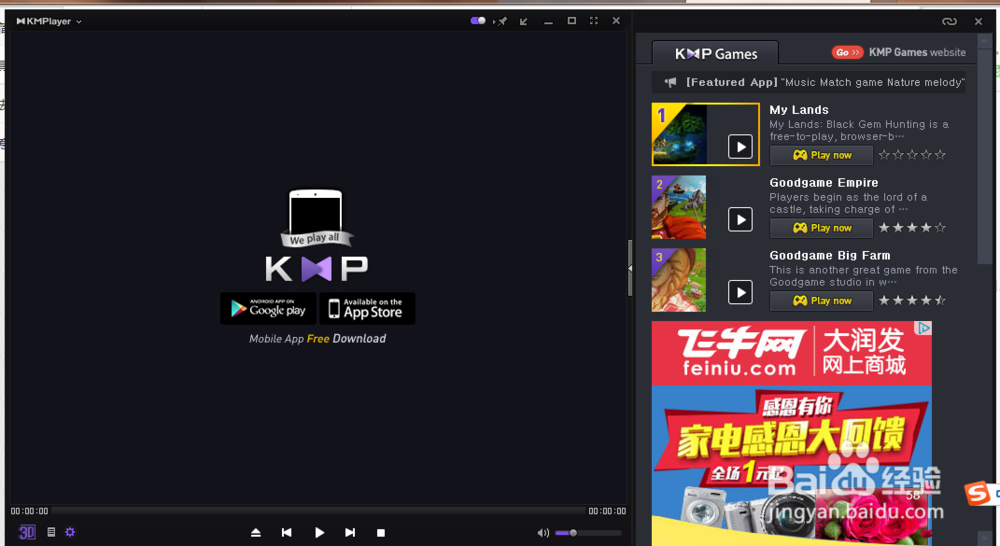The width and height of the screenshot is (1000, 546).
Task: Click the My Lands game title
Action: [x=798, y=110]
